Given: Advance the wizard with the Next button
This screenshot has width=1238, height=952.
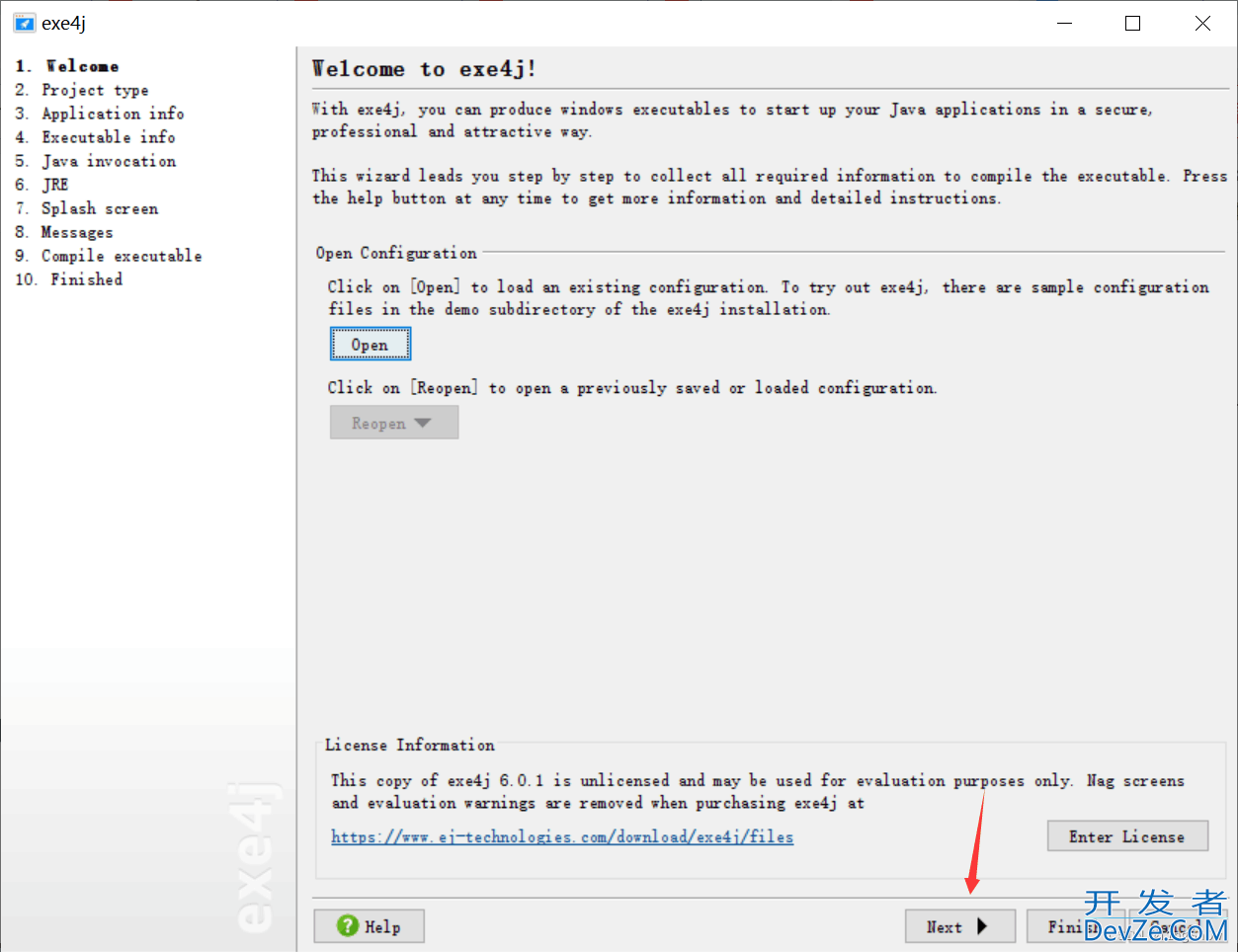Looking at the screenshot, I should [959, 926].
